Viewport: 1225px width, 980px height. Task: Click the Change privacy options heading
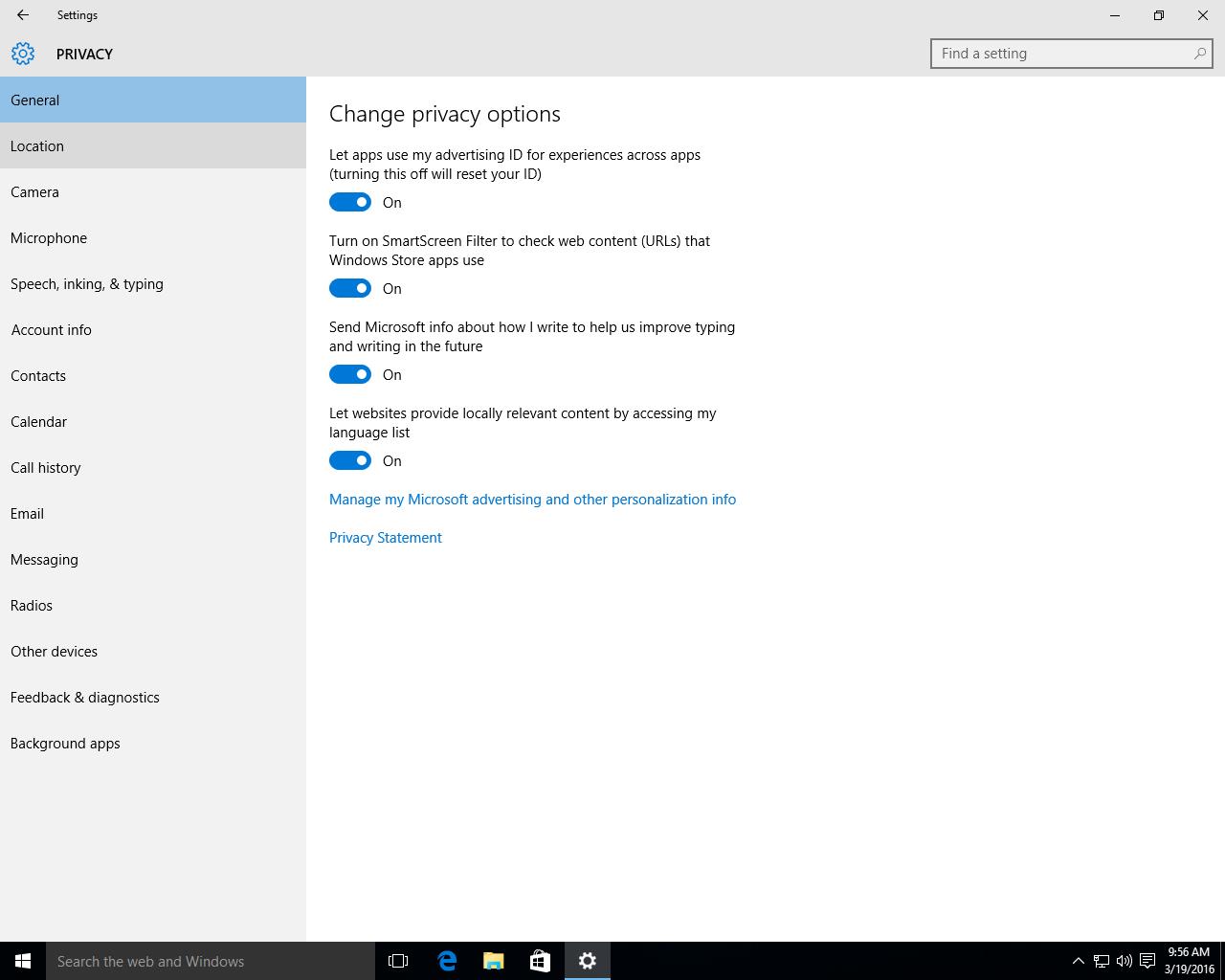[445, 114]
